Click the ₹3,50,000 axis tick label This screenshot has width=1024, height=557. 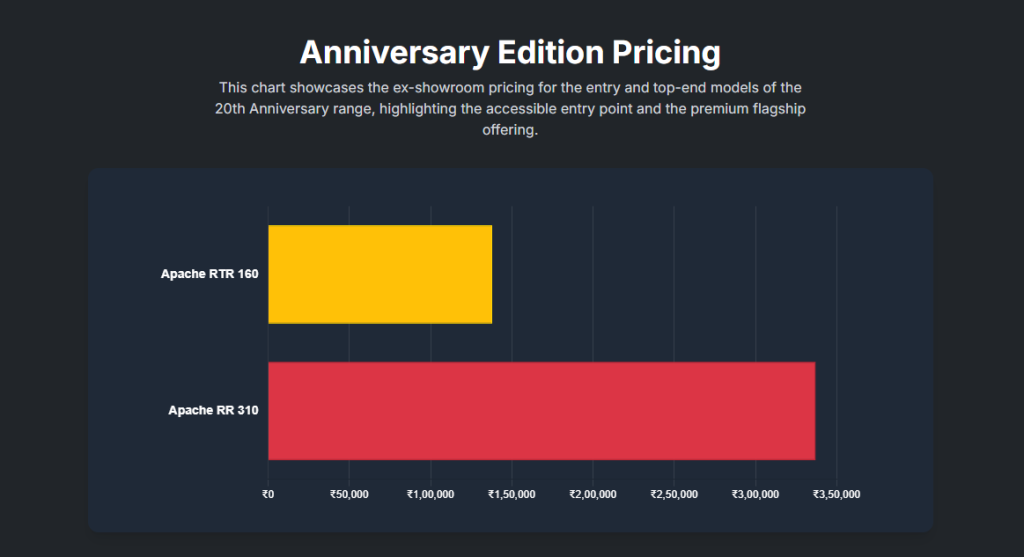tap(837, 494)
